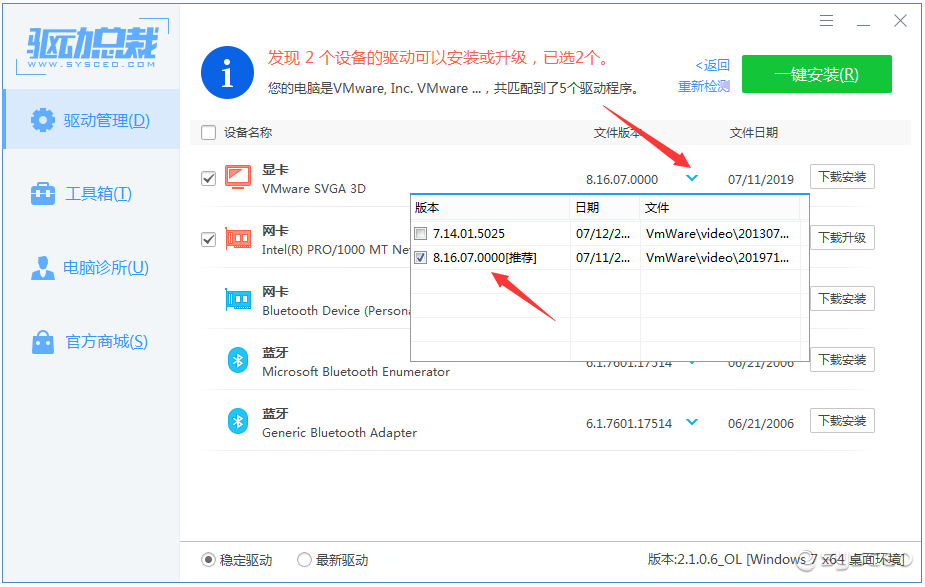
Task: Click the Intel PRO/1000 network adapter icon
Action: 238,238
